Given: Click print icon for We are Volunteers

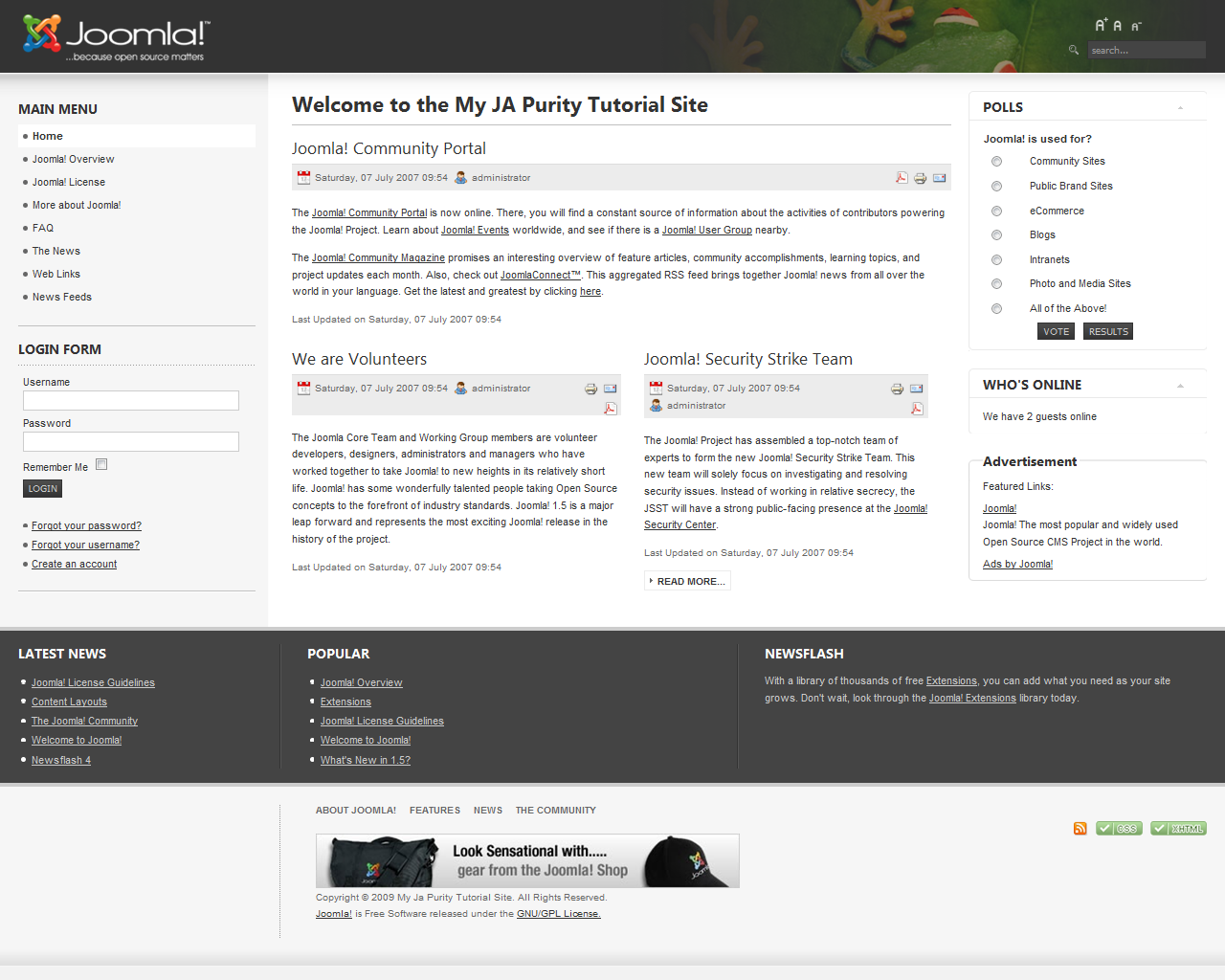Looking at the screenshot, I should [x=591, y=389].
